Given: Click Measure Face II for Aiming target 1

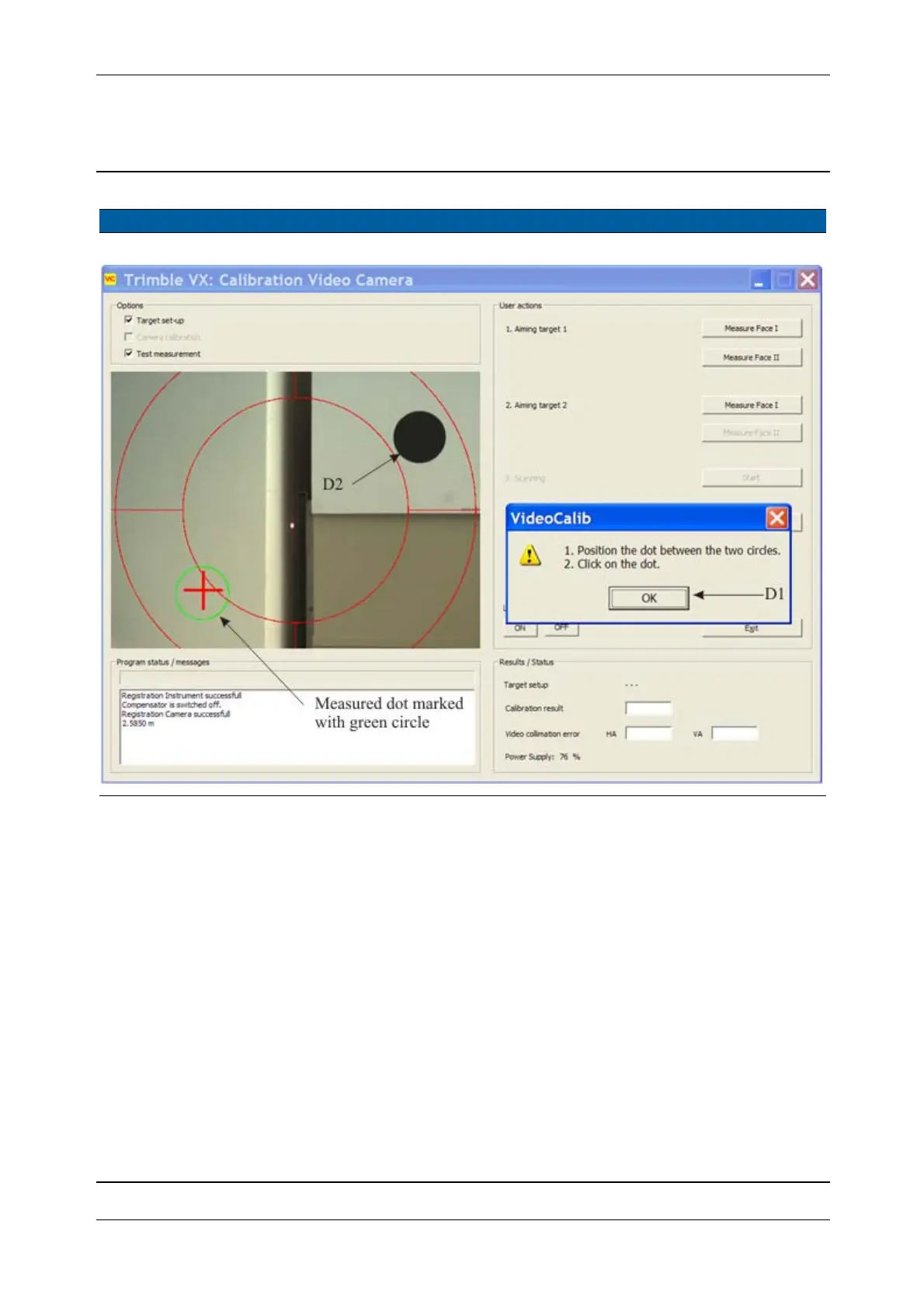Looking at the screenshot, I should pyautogui.click(x=752, y=357).
